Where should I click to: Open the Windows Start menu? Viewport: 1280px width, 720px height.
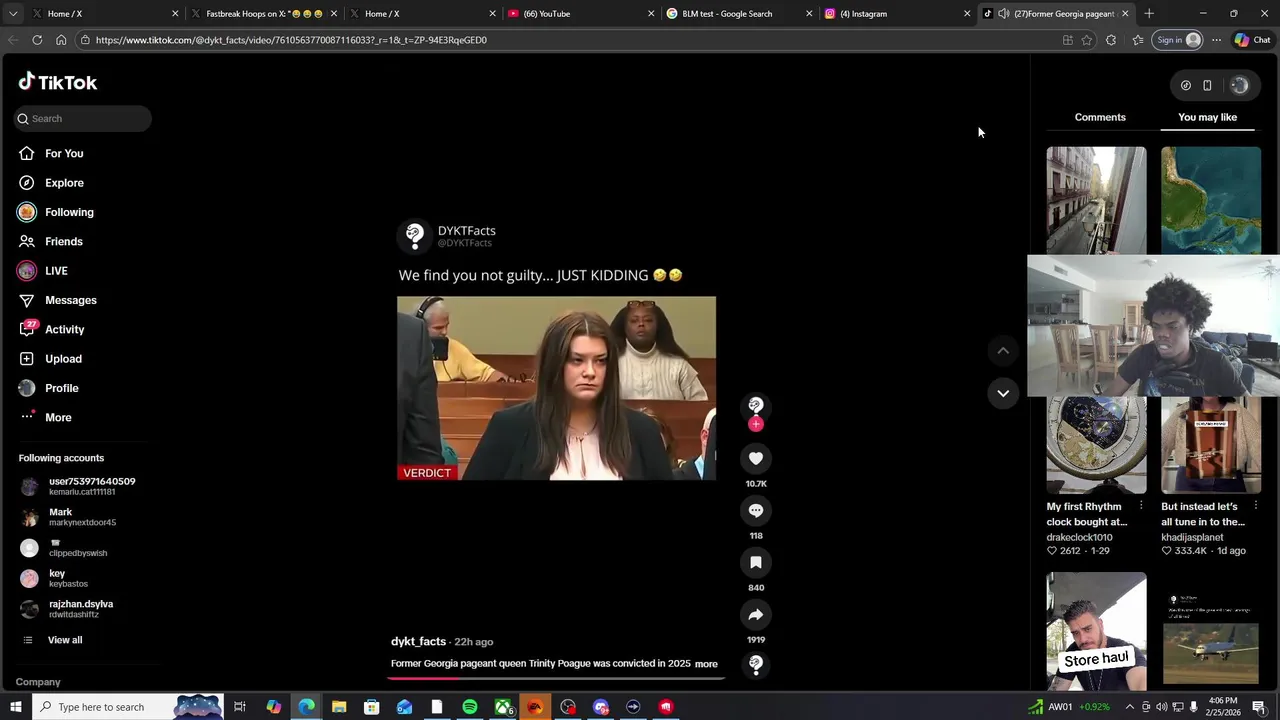pyautogui.click(x=15, y=707)
